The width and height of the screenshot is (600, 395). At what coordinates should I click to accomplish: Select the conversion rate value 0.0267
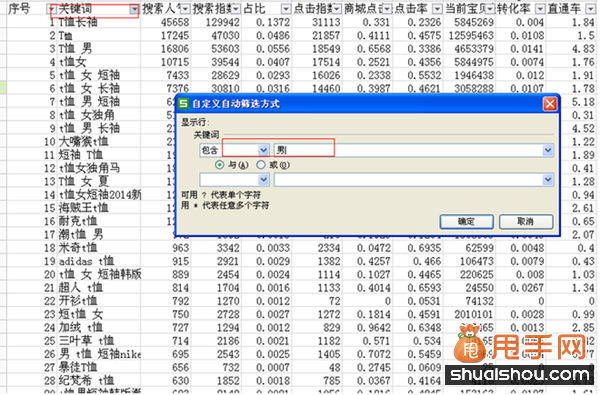pos(527,287)
